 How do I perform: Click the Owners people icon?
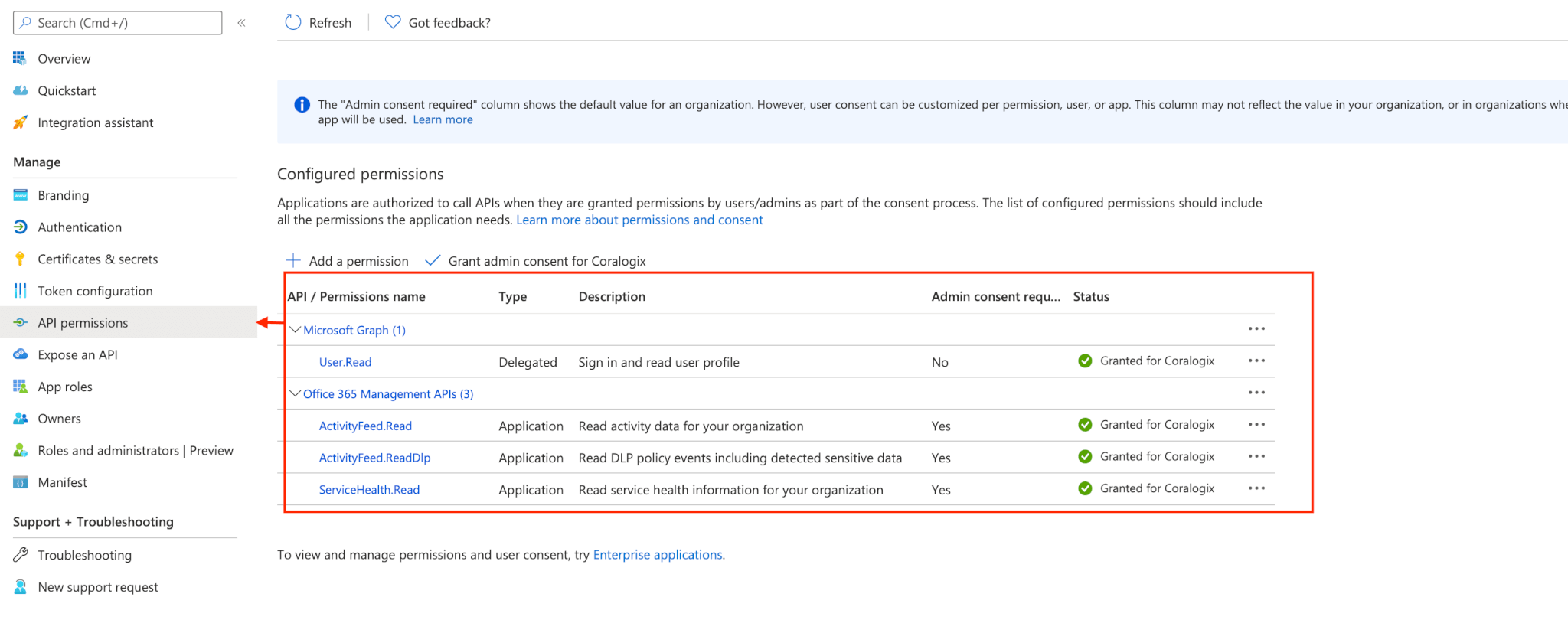[x=20, y=419]
